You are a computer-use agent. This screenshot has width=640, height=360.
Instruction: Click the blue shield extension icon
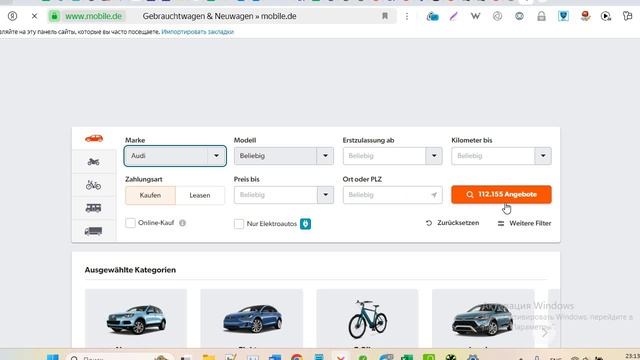pos(563,16)
